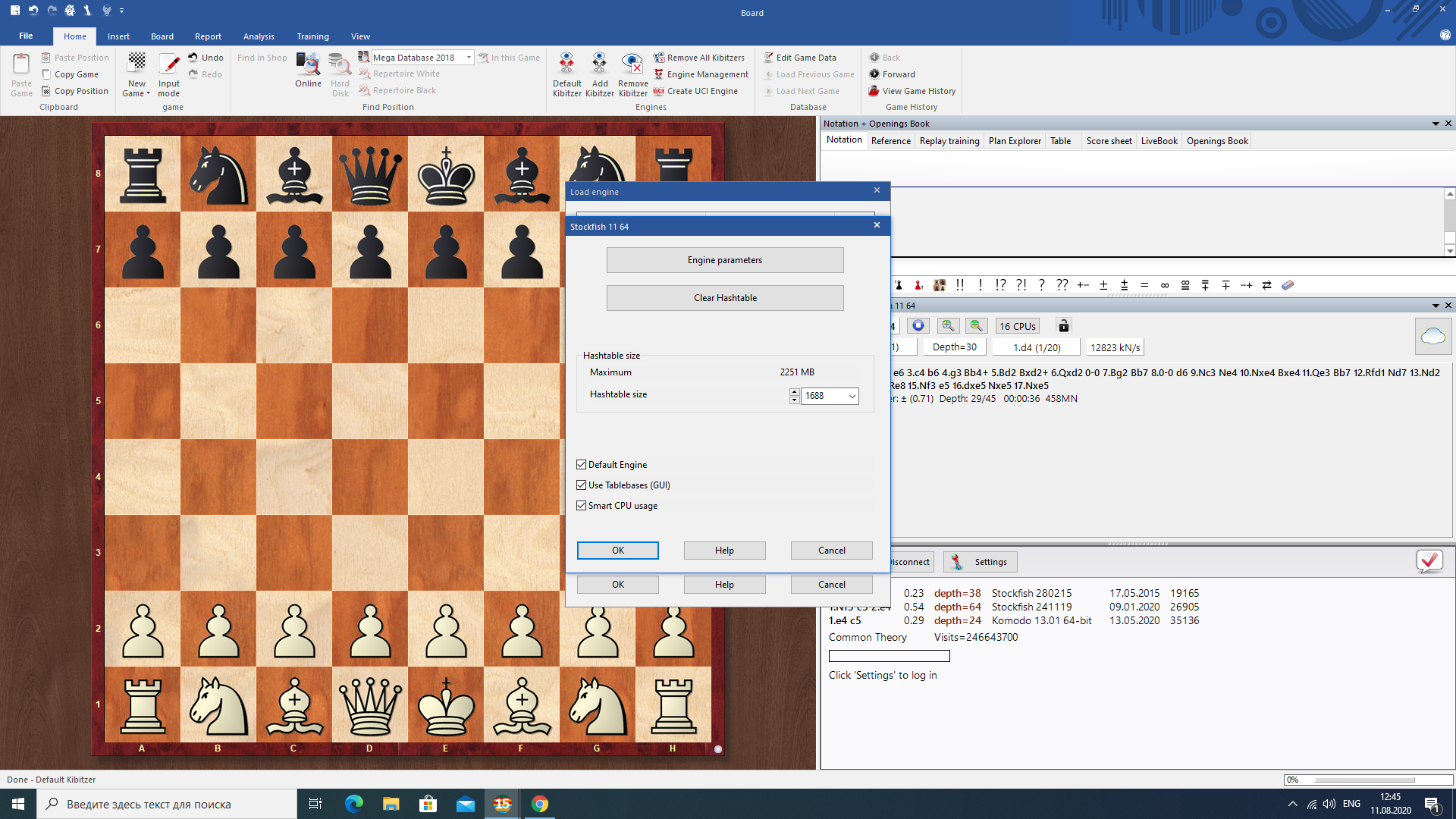Viewport: 1456px width, 819px height.
Task: Open Google Chrome from taskbar
Action: pos(540,804)
